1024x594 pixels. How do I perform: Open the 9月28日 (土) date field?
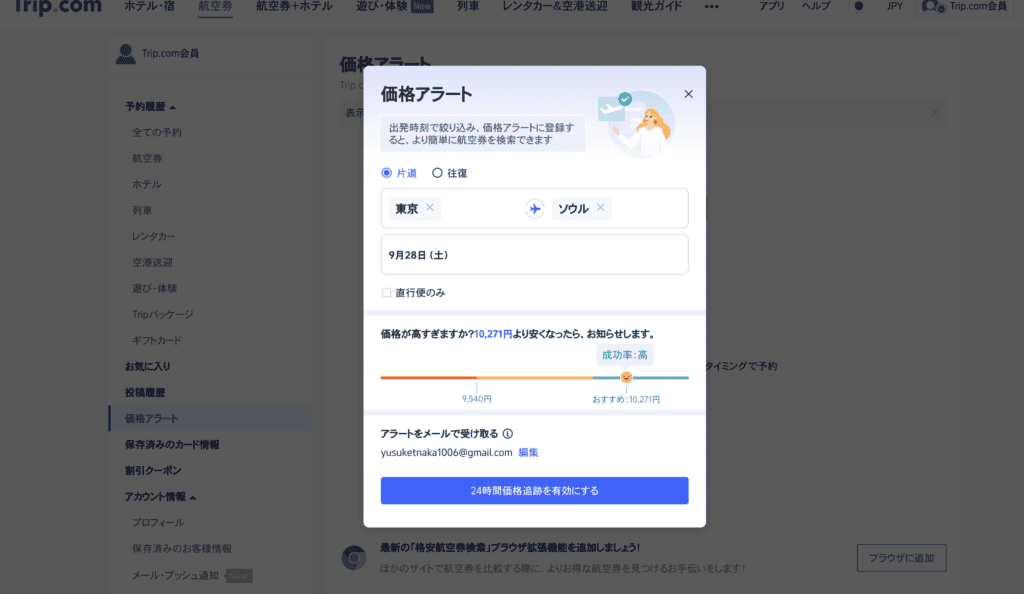point(534,255)
